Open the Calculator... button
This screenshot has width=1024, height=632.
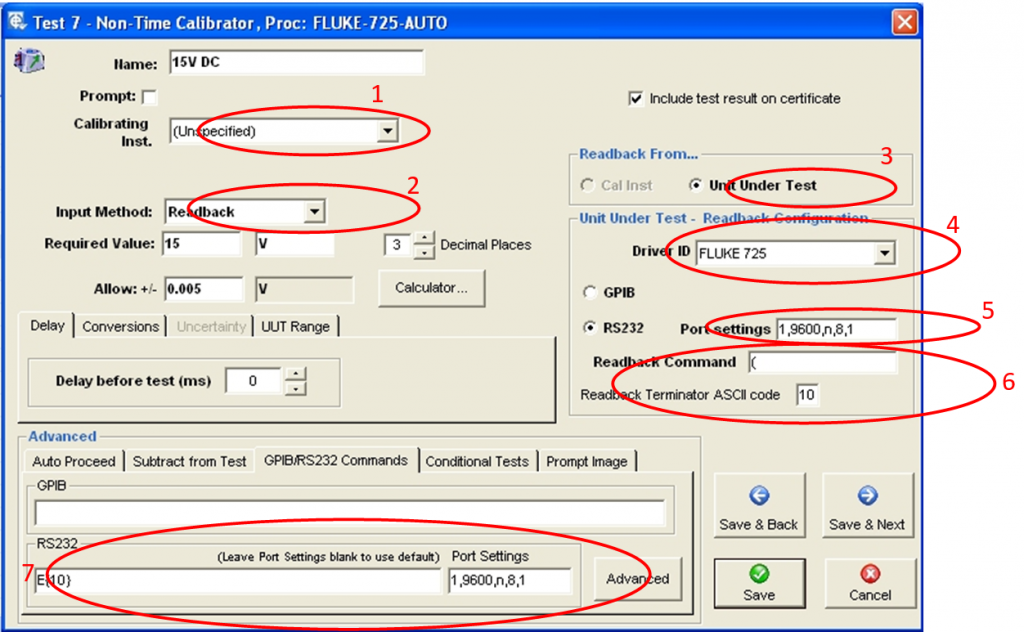pyautogui.click(x=431, y=288)
